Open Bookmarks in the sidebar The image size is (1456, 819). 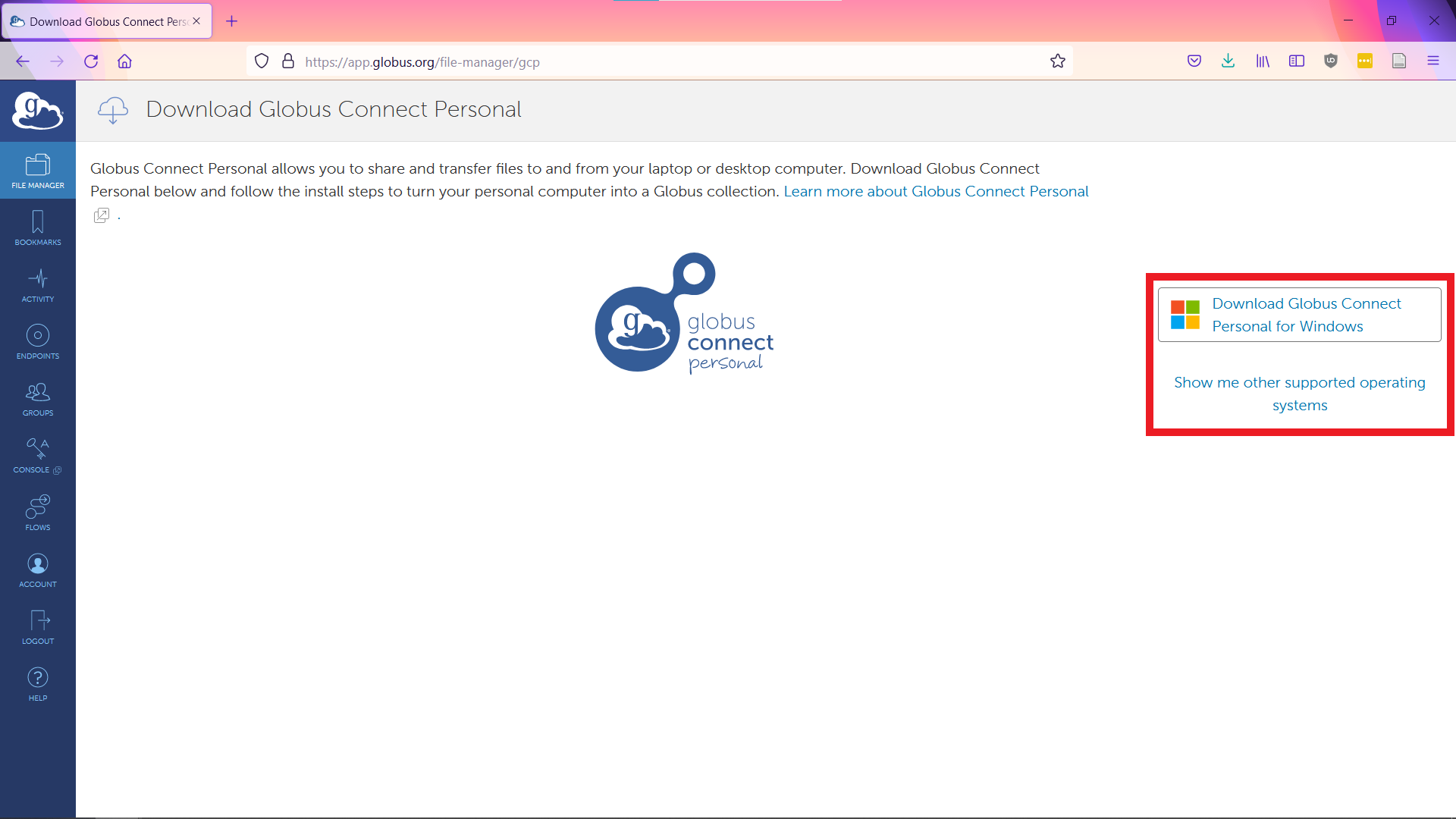point(38,227)
